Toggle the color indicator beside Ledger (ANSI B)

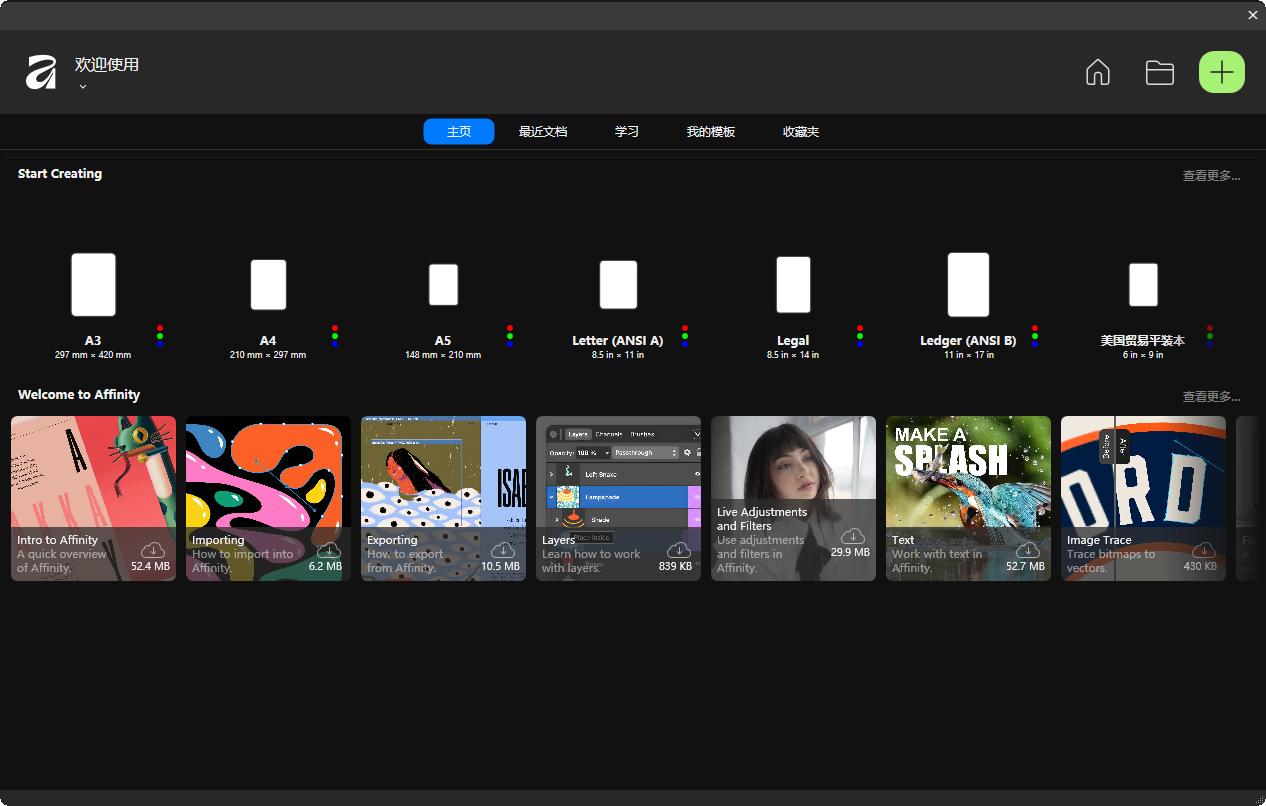(x=1035, y=335)
